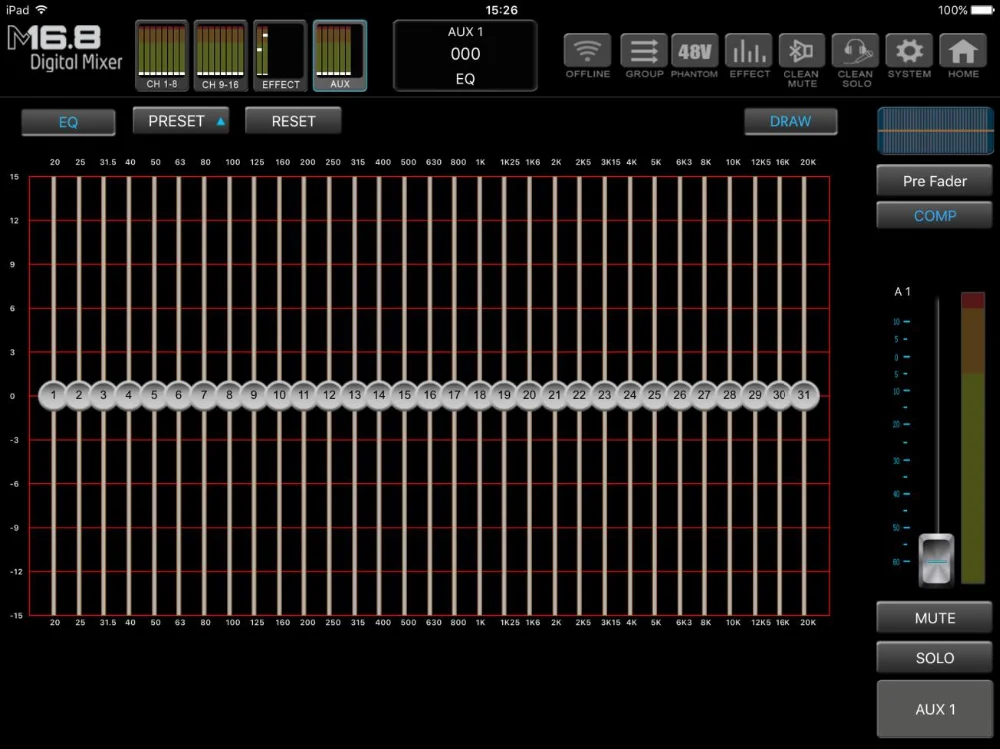
Task: Select EQ band 8 knob at 100 Hz
Action: pos(229,395)
